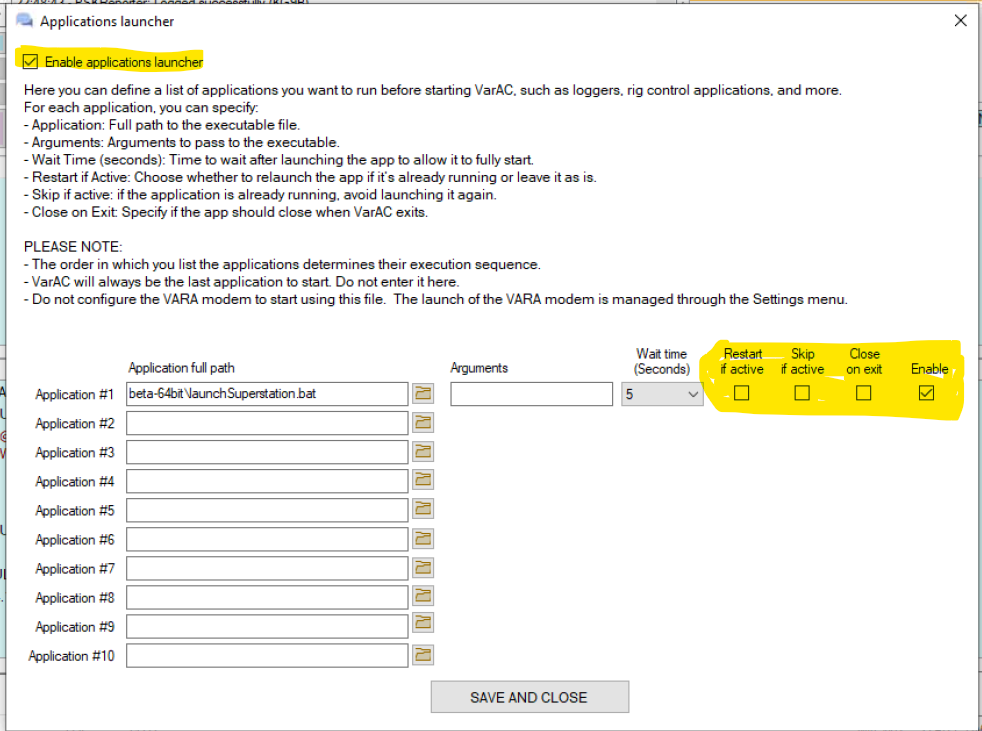Tick Skip if active for Application #1
Image resolution: width=982 pixels, height=731 pixels.
(x=802, y=394)
